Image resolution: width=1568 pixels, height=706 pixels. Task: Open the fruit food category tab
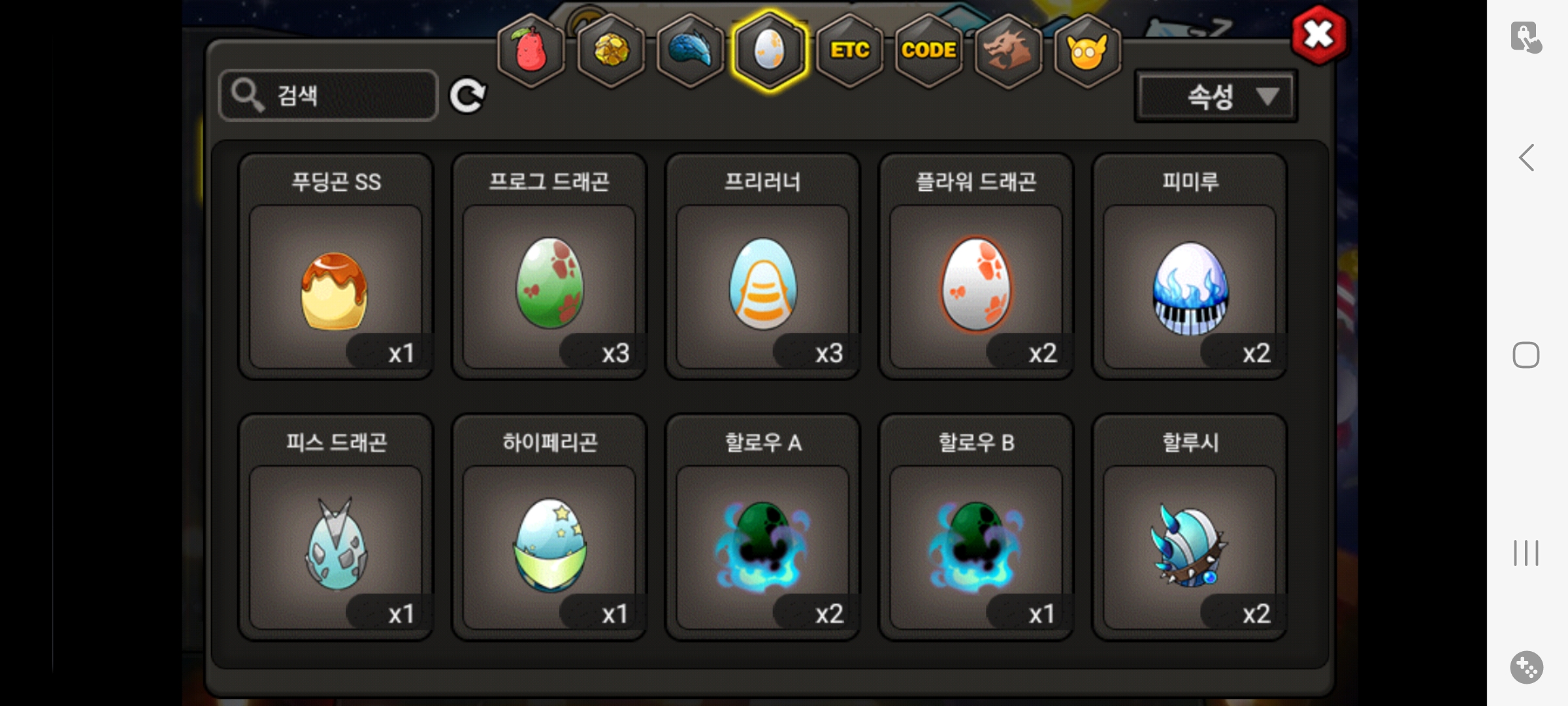coord(531,50)
